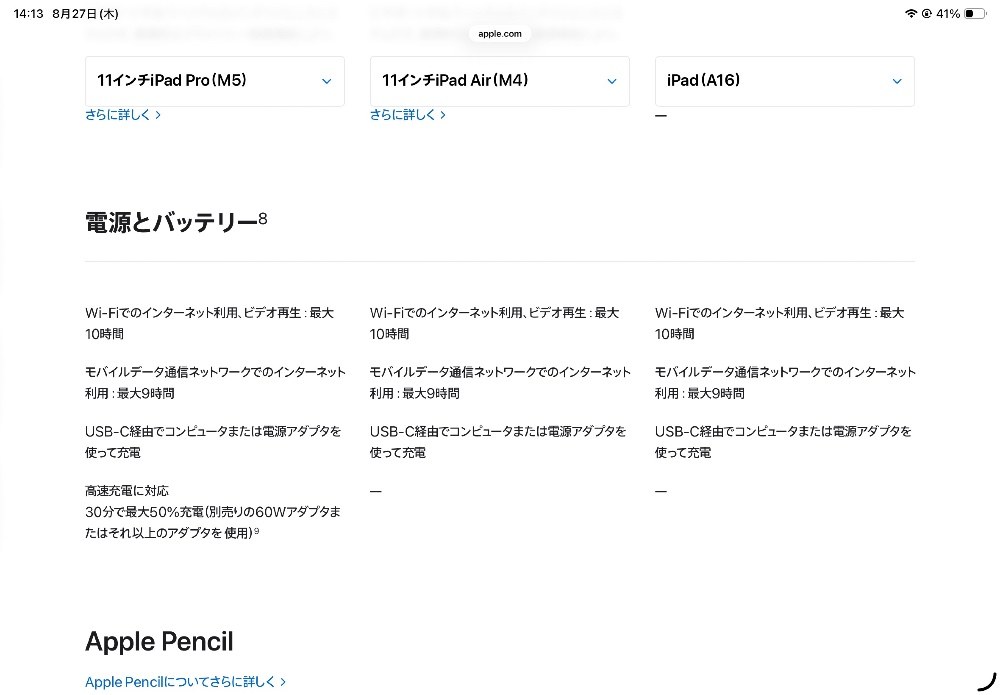1000x695 pixels.
Task: Tap the 14:13 clock in status bar
Action: coord(28,13)
